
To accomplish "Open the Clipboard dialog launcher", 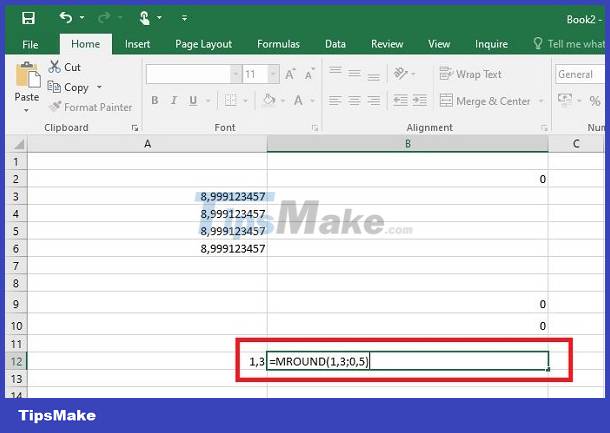I will (x=135, y=128).
